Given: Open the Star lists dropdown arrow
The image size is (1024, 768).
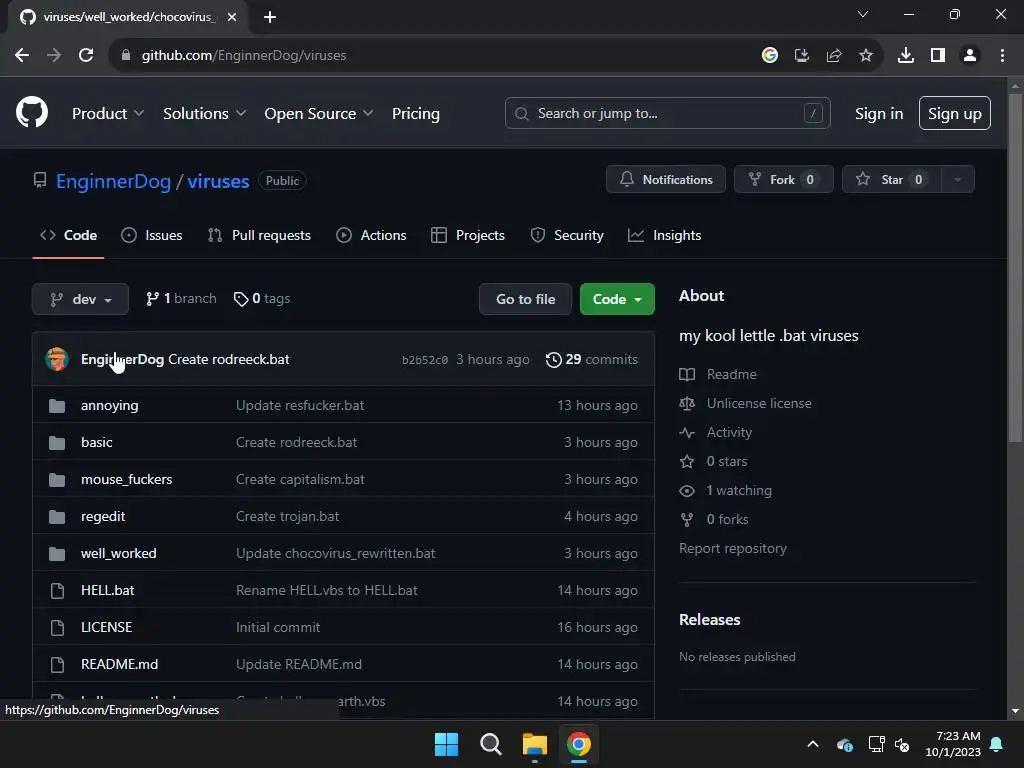Looking at the screenshot, I should pyautogui.click(x=957, y=180).
